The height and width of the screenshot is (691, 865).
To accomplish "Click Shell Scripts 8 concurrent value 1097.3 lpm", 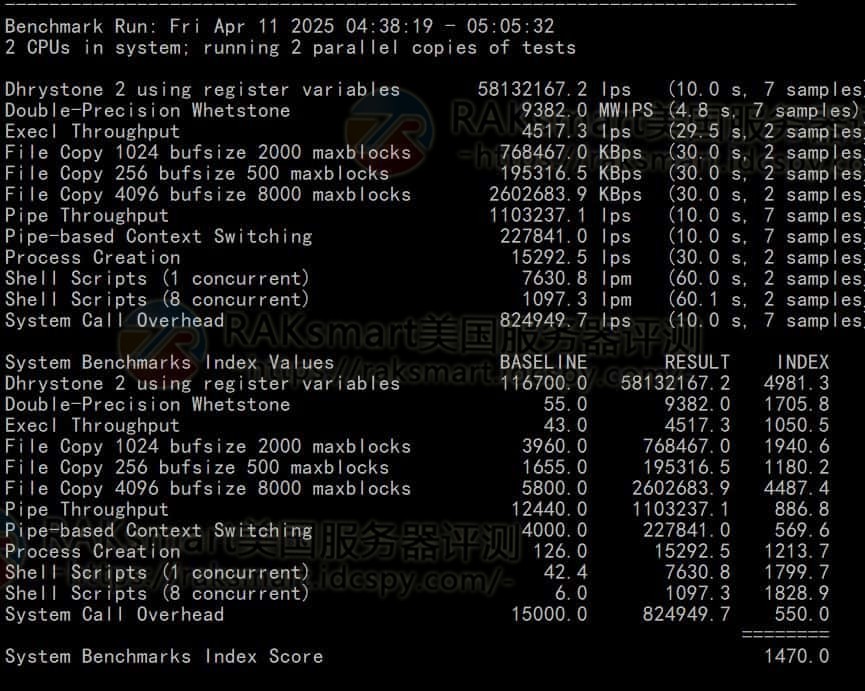I will click(576, 299).
